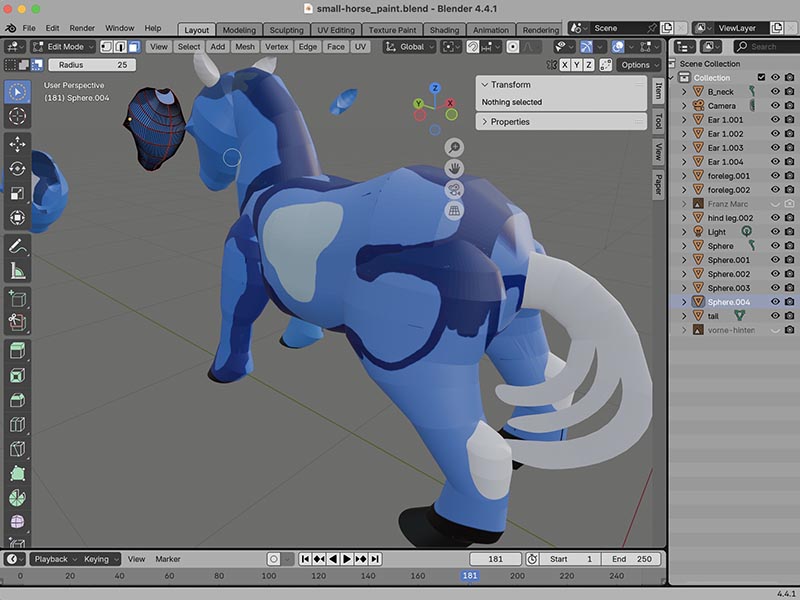Click the magnify icon in the viewport
Image resolution: width=800 pixels, height=600 pixels.
454,148
